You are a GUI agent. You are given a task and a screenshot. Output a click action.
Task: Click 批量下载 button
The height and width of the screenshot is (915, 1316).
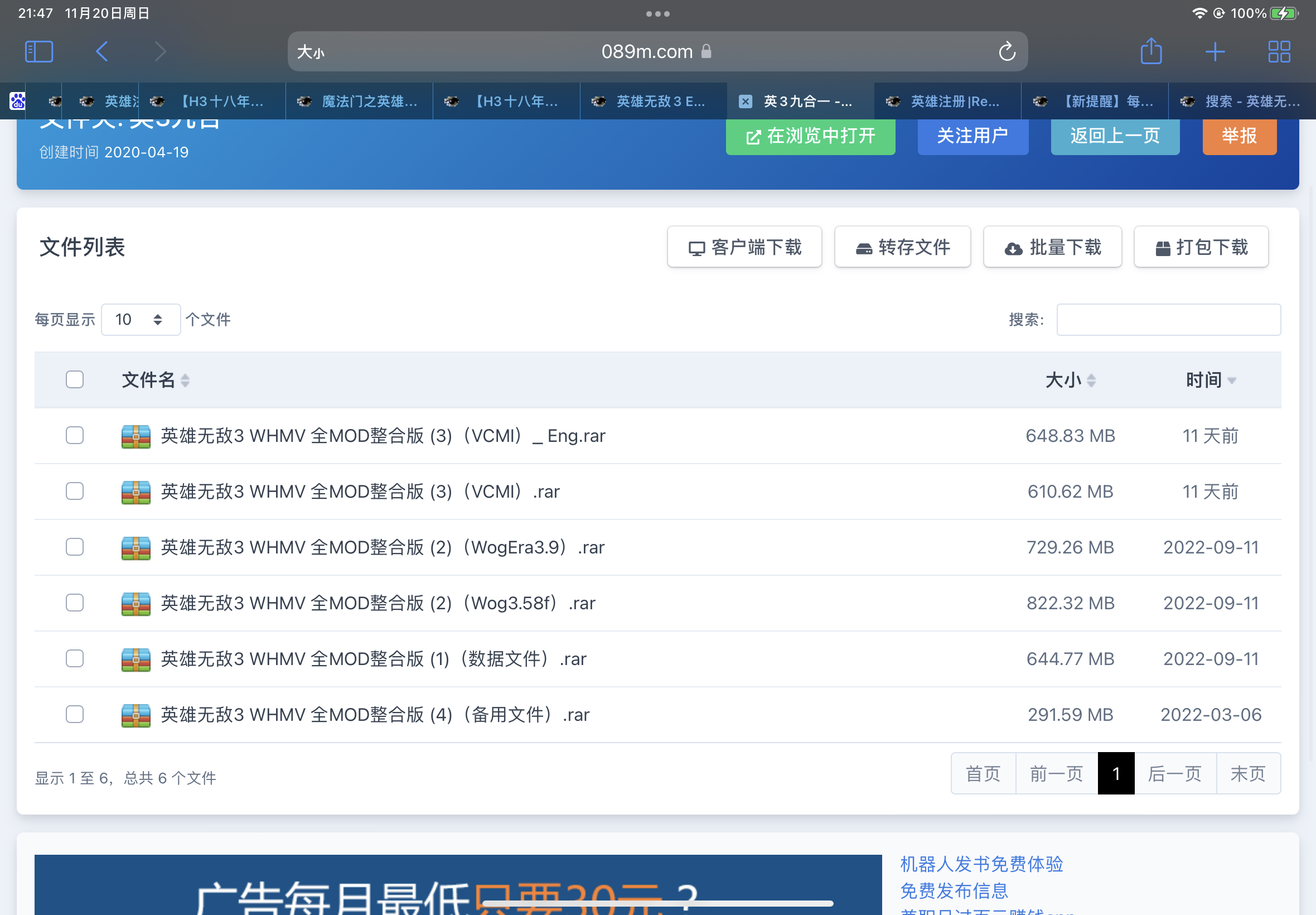coord(1052,247)
